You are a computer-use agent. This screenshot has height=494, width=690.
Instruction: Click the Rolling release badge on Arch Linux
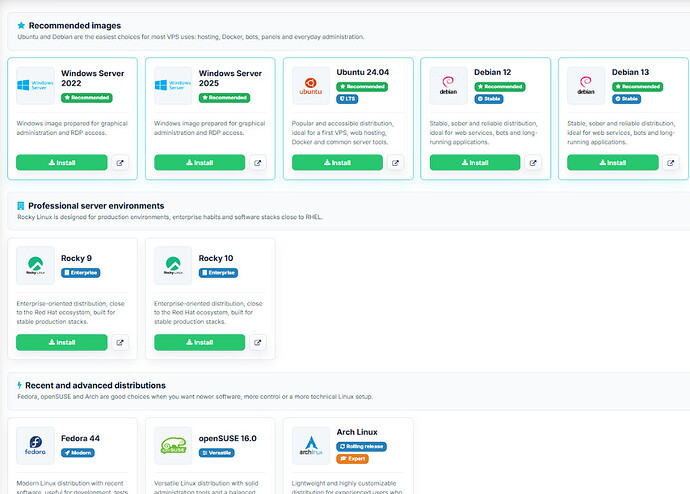pyautogui.click(x=362, y=446)
